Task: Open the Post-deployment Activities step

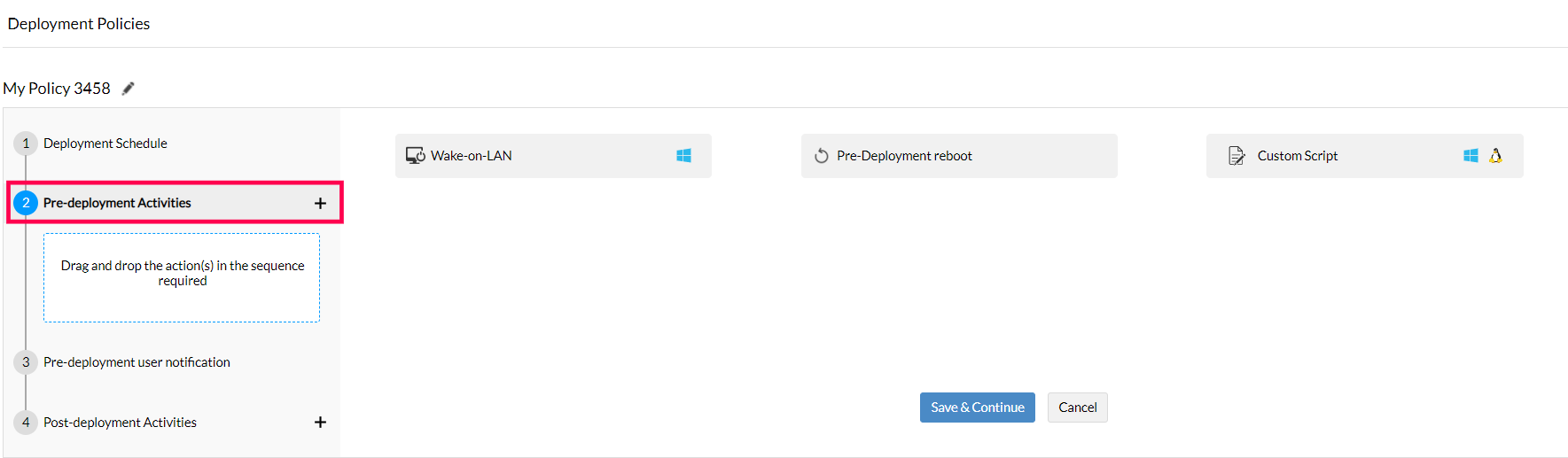Action: coord(120,423)
